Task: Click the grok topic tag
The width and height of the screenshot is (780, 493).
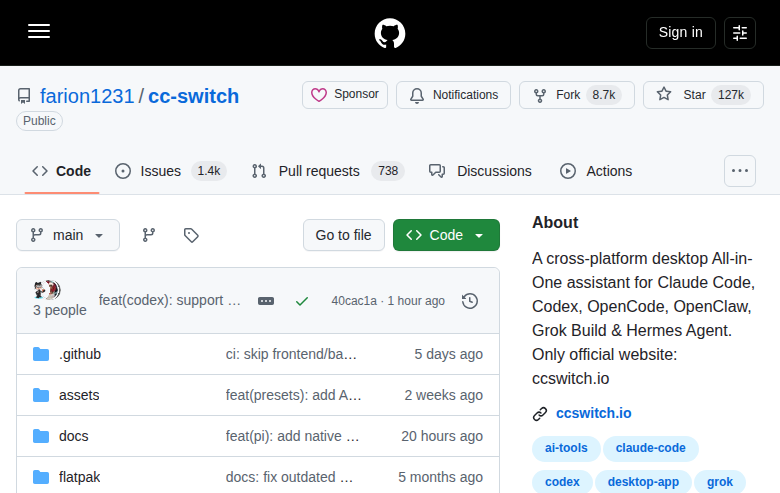Action: [x=720, y=482]
